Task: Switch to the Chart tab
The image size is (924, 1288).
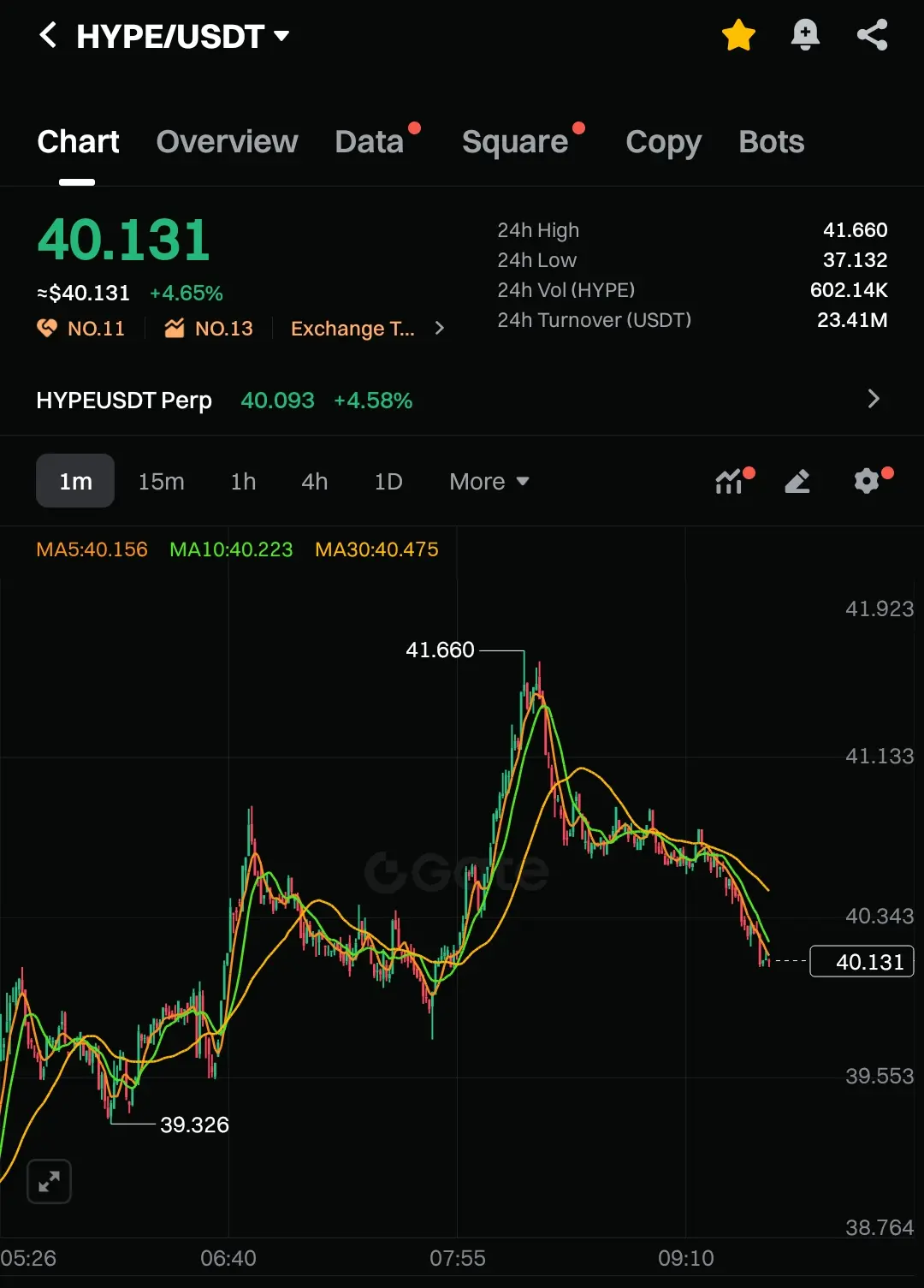Action: pos(78,142)
